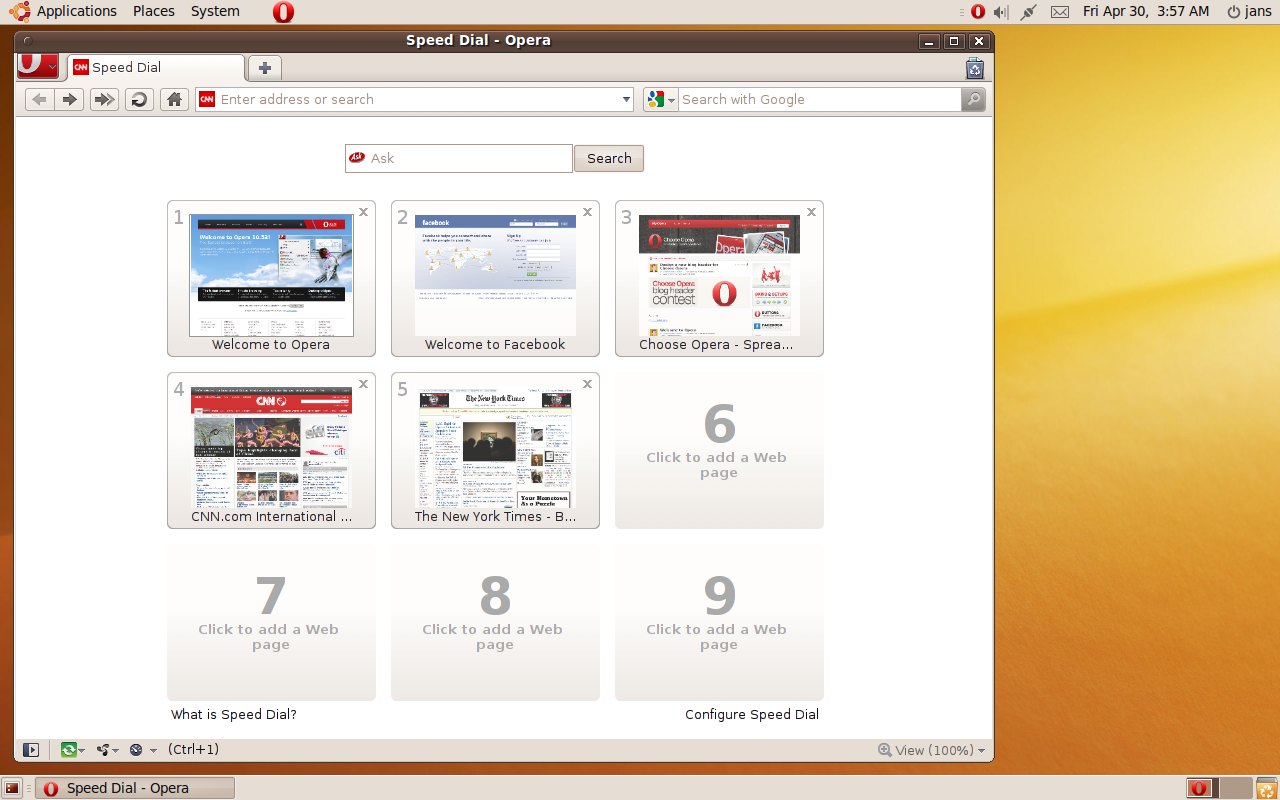Click the green Opera Link sync icon
Screen dimensions: 1280x800
69,749
